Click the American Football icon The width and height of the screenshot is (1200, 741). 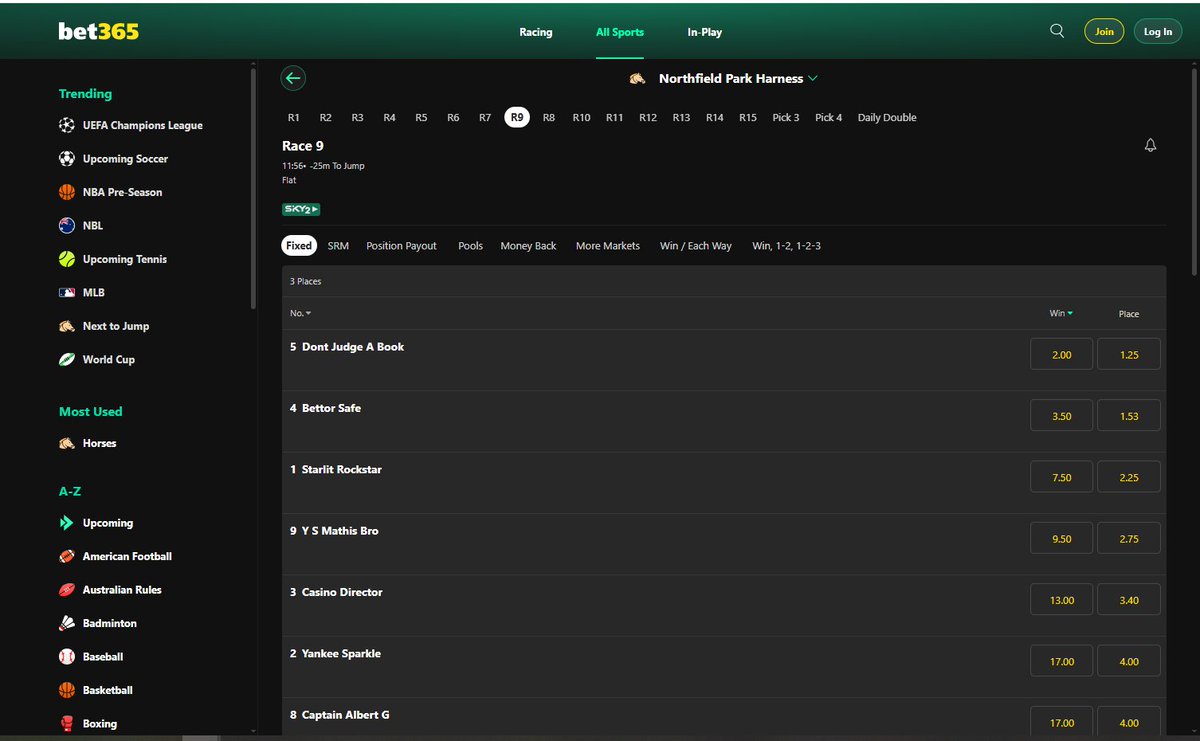(x=67, y=556)
